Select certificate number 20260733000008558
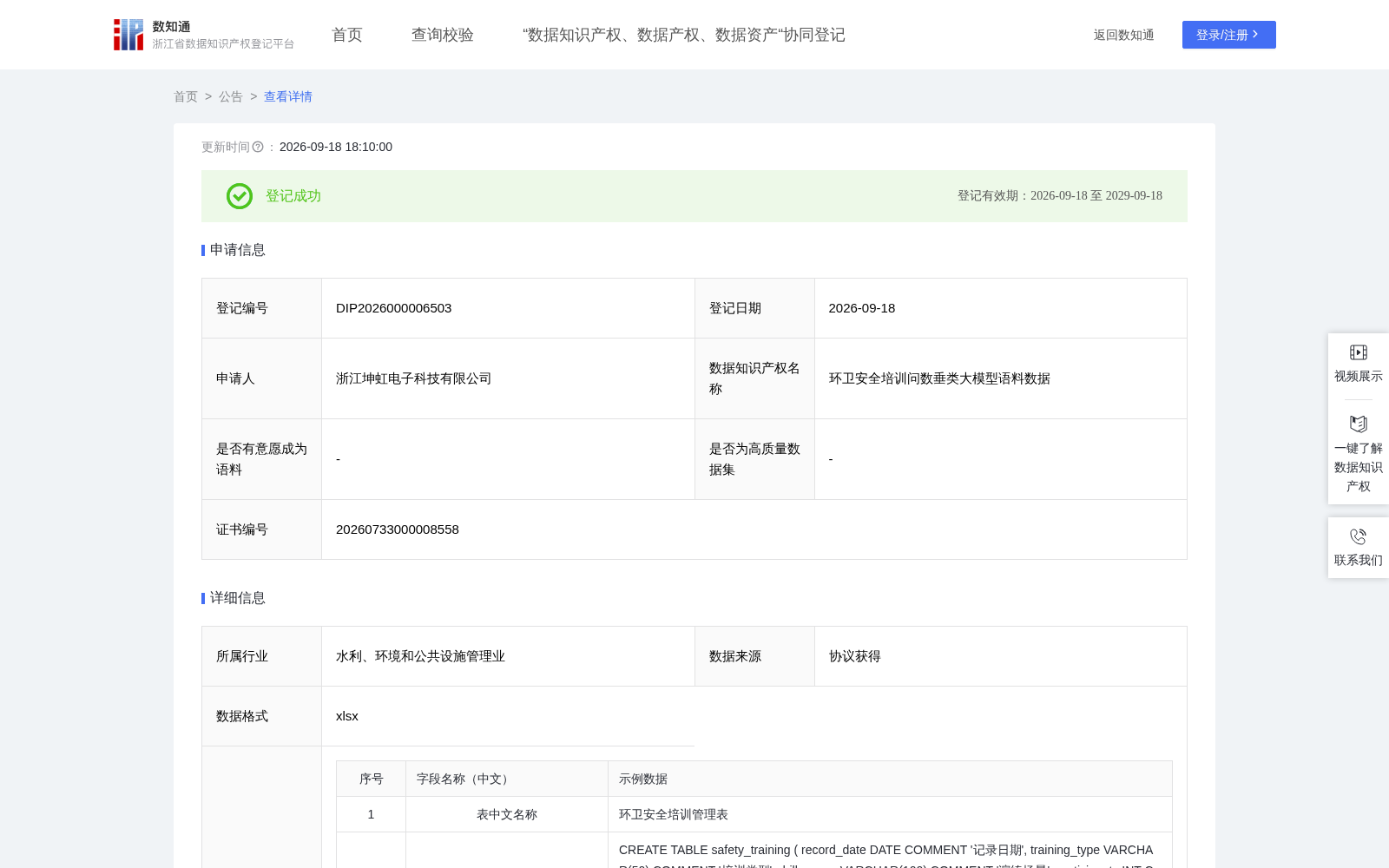 (398, 529)
